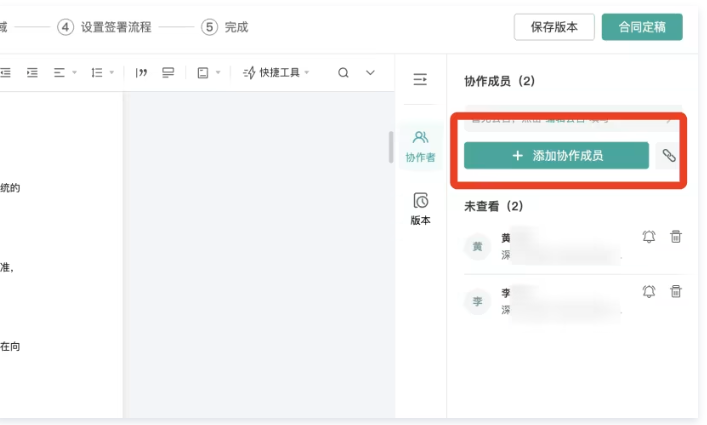
Task: Click the decrease indent icon
Action: tap(5, 73)
